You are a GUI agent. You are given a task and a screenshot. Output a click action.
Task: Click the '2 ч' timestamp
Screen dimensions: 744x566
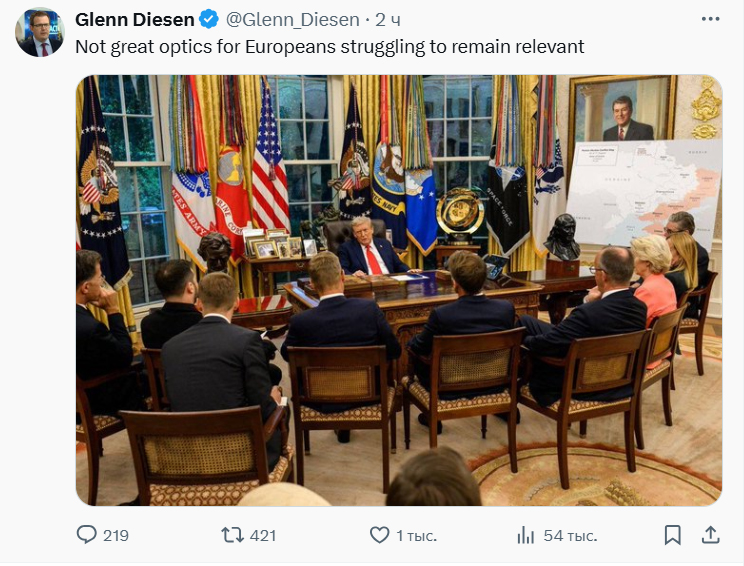coord(388,19)
